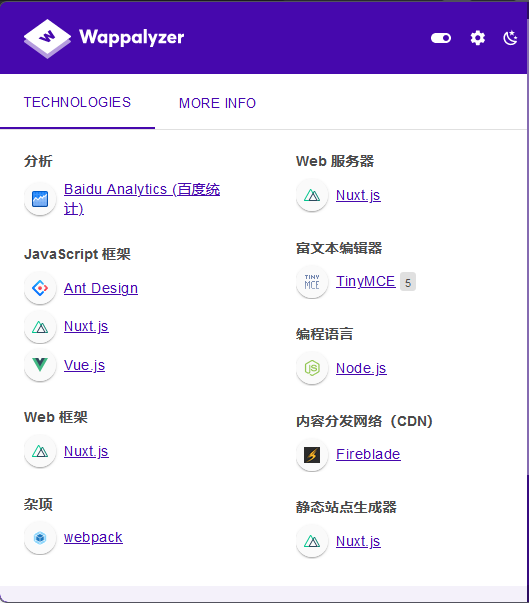Click the 分析 category heading
The height and width of the screenshot is (603, 529).
(38, 161)
